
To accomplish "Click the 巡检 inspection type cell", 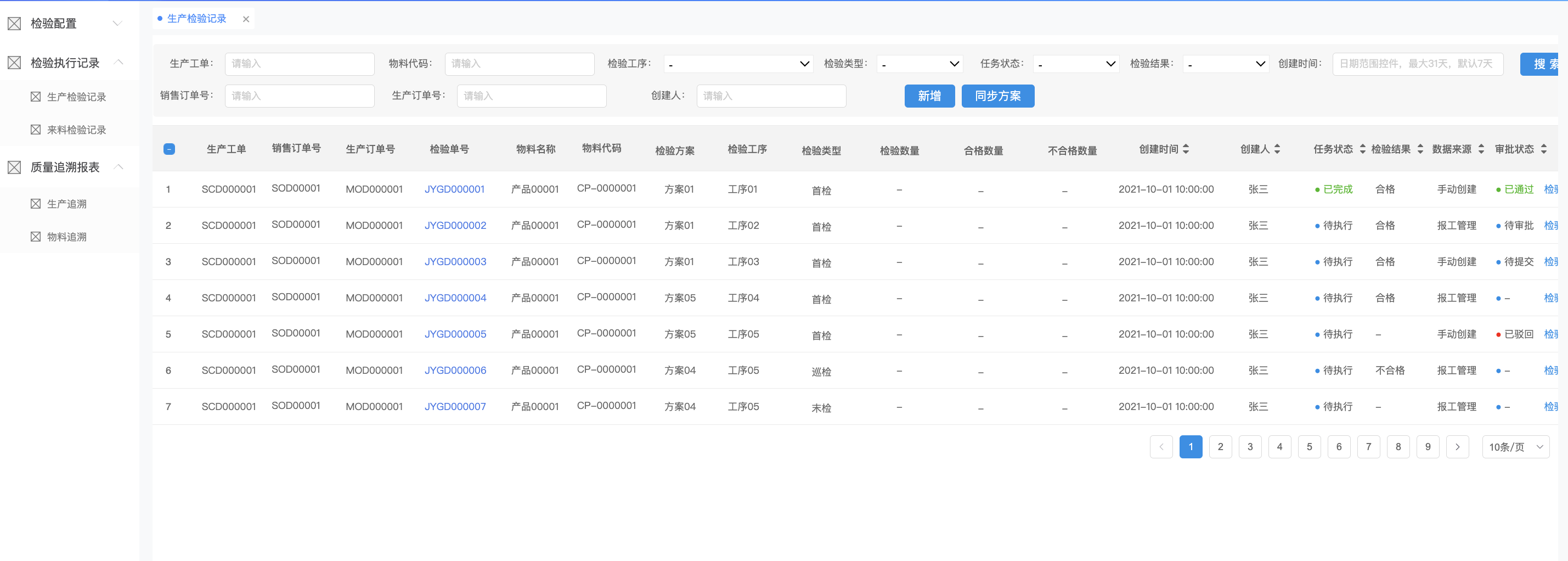I will (821, 372).
